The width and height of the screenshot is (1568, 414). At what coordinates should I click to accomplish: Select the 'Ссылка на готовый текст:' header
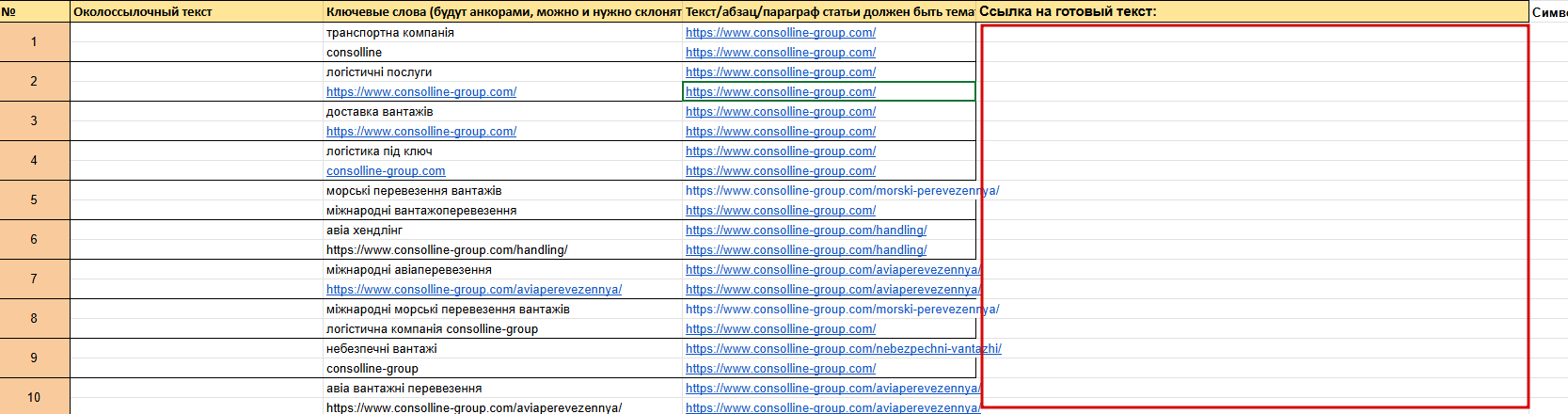tap(1253, 11)
